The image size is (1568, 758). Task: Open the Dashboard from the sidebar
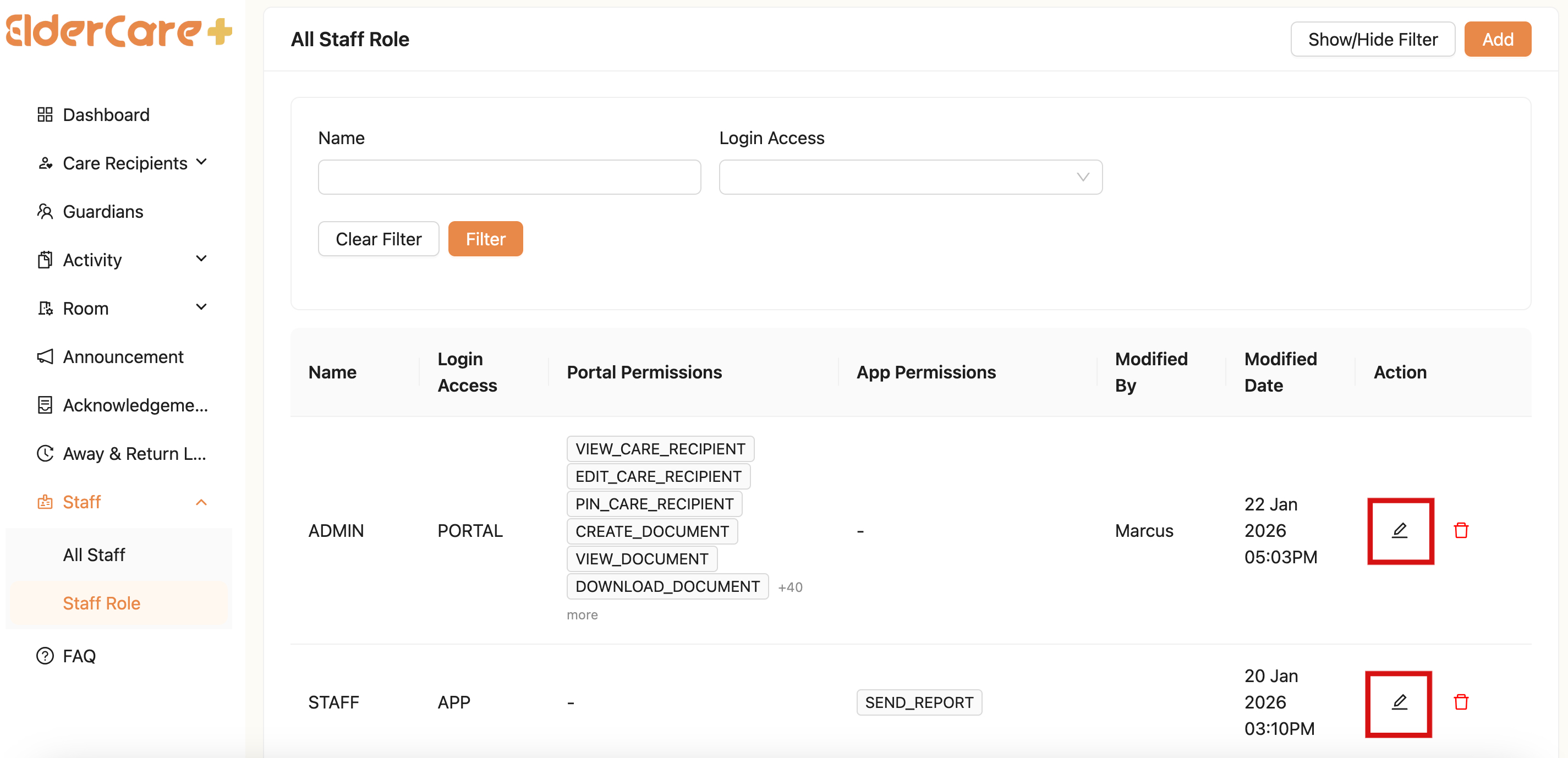(106, 115)
